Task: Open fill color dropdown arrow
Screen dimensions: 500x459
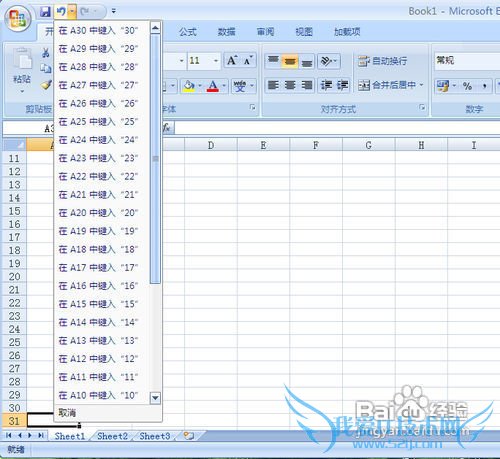Action: tap(200, 86)
